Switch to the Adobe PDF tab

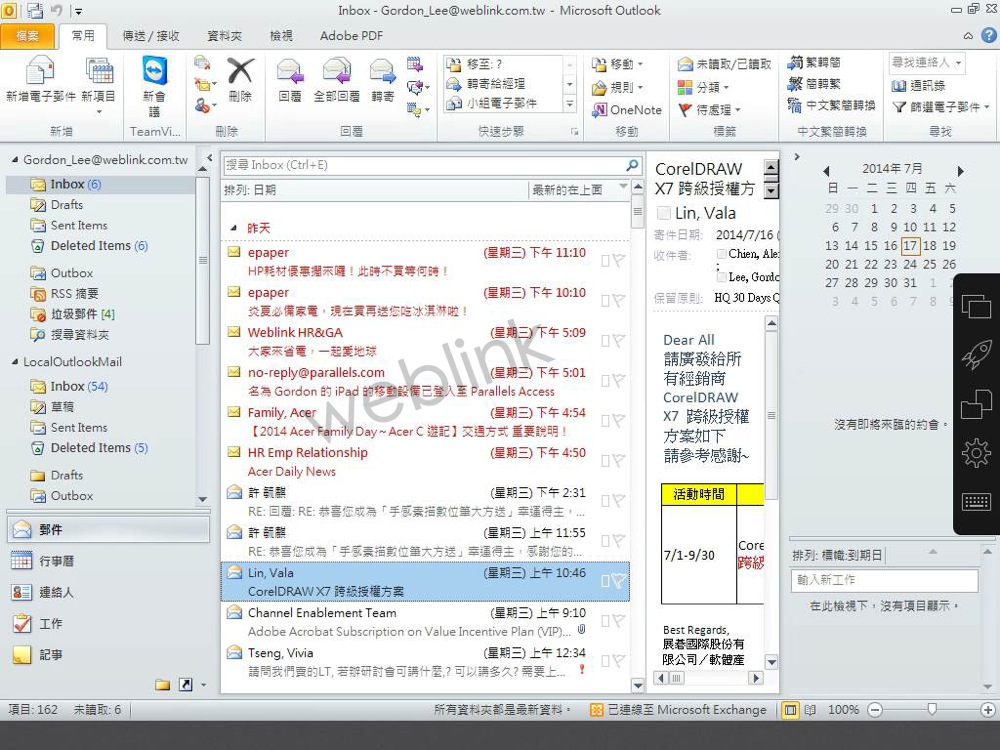coord(351,36)
